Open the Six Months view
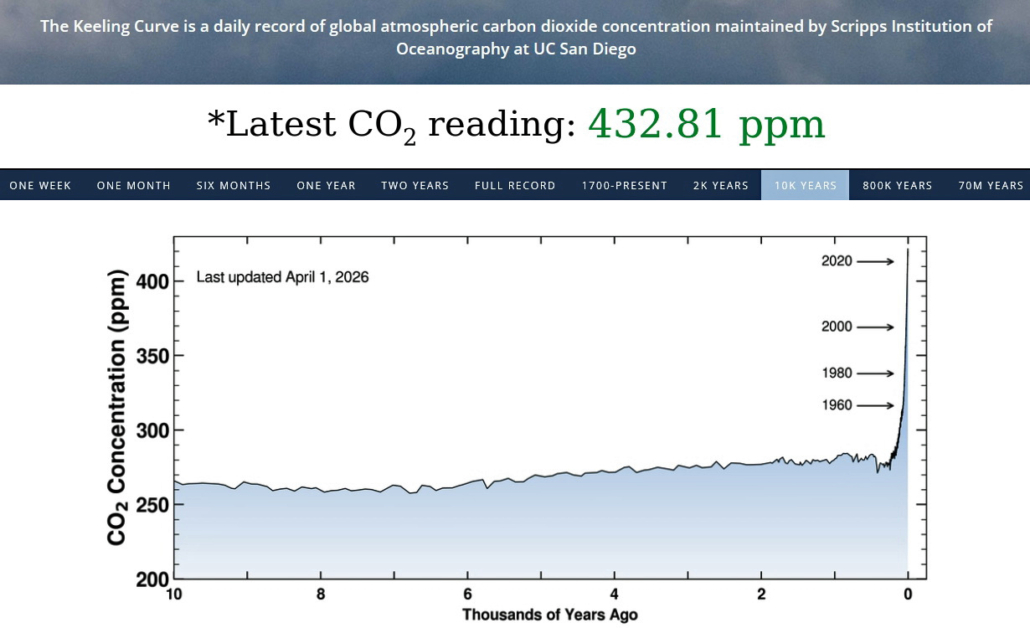The image size is (1030, 628). click(x=233, y=185)
